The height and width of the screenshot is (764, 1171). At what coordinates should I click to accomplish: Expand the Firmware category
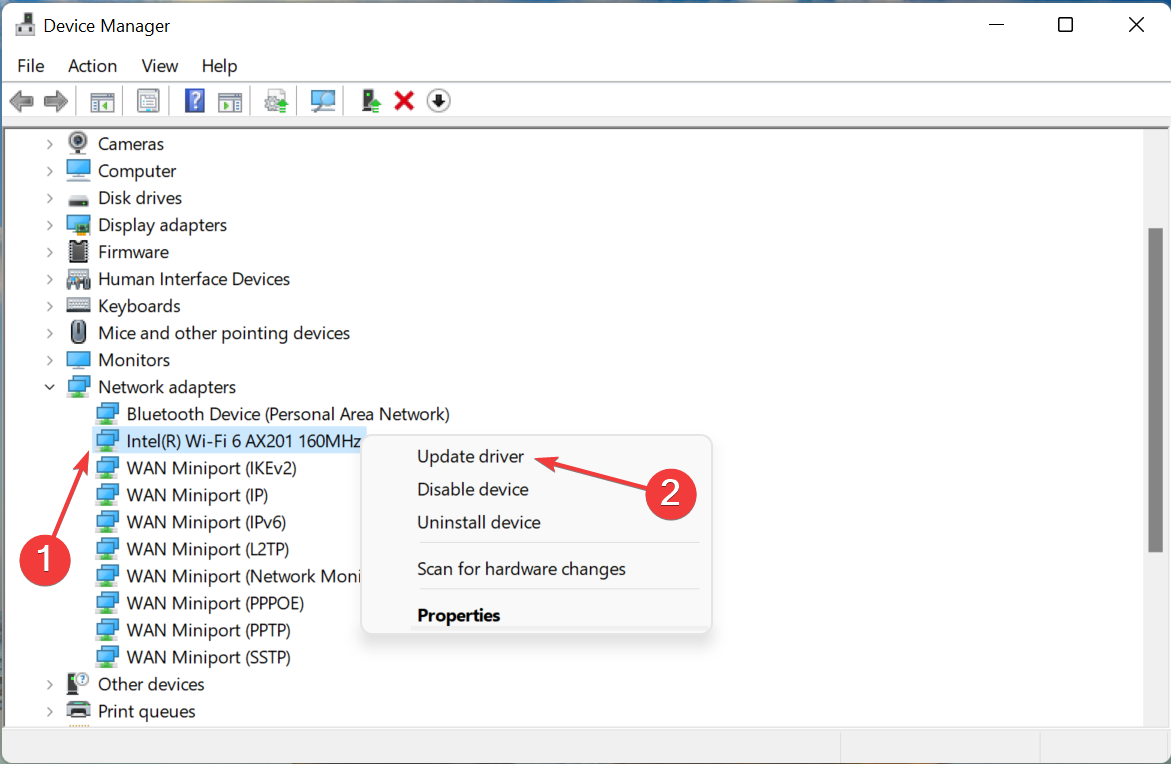(49, 252)
